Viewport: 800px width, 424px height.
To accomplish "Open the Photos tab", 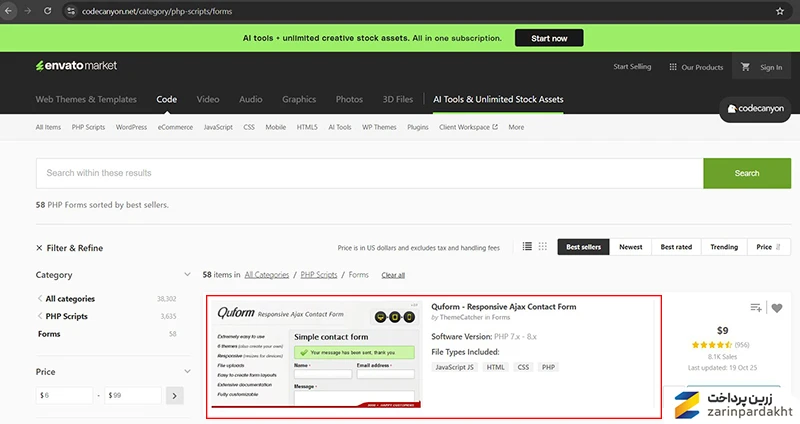I will pos(349,99).
